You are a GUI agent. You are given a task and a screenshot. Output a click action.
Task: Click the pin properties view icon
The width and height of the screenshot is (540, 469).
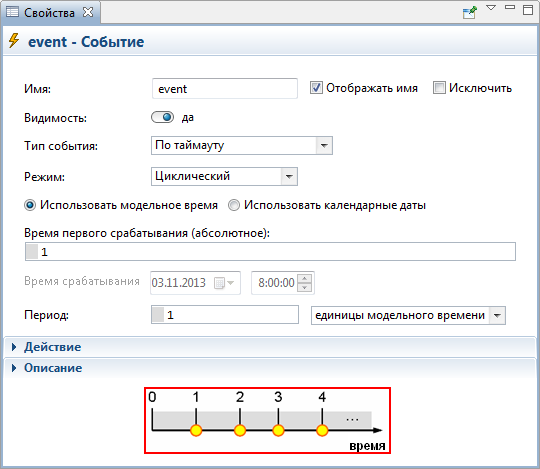coord(470,12)
